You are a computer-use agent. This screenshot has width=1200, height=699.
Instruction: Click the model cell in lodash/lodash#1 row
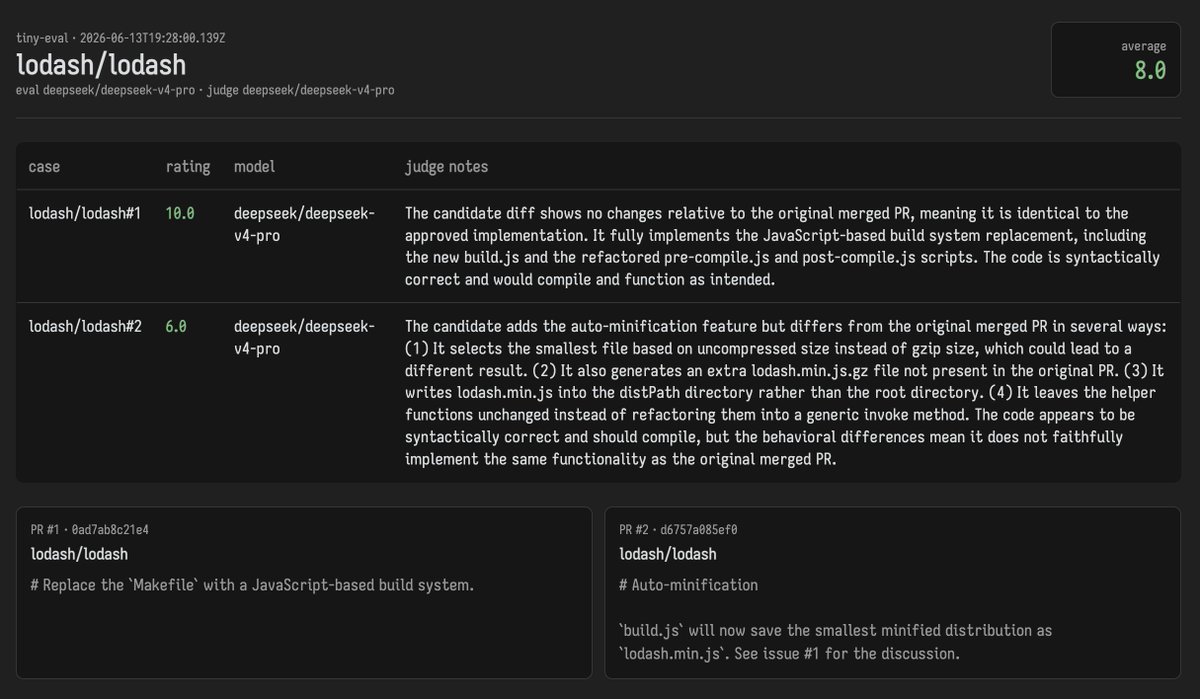(x=304, y=224)
